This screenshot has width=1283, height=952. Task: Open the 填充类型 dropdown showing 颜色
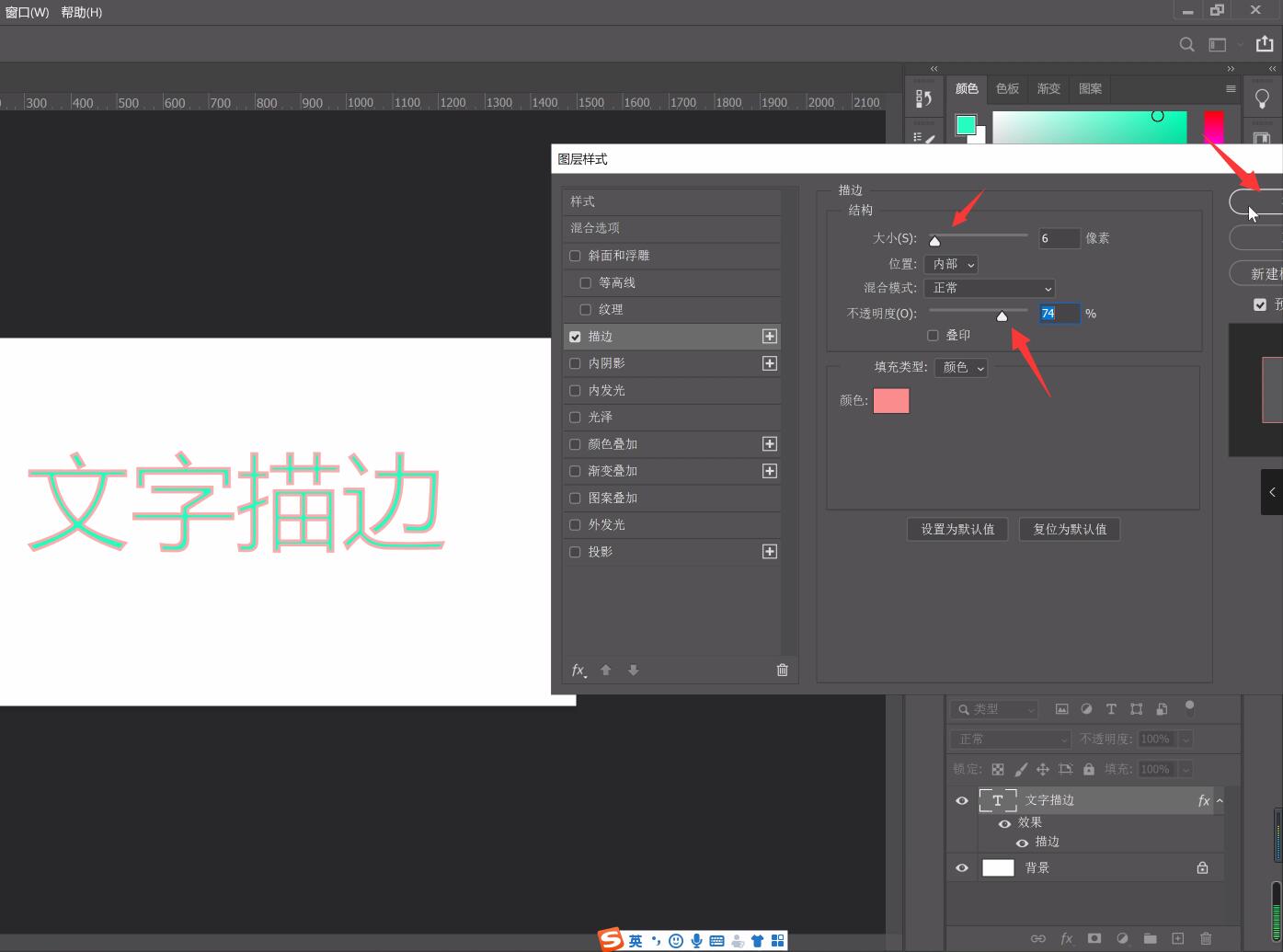961,367
